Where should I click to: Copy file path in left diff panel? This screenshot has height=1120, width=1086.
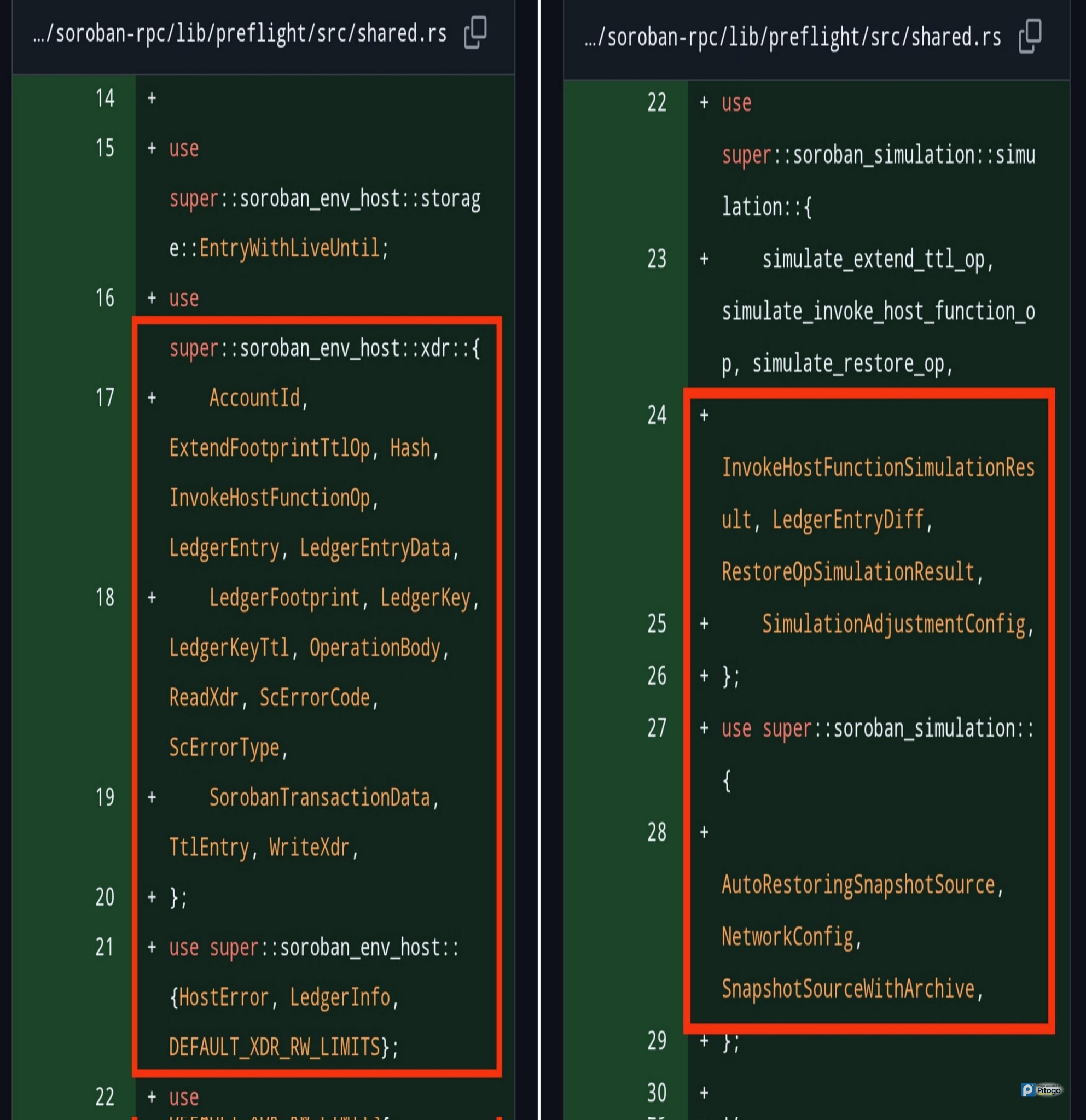click(475, 33)
